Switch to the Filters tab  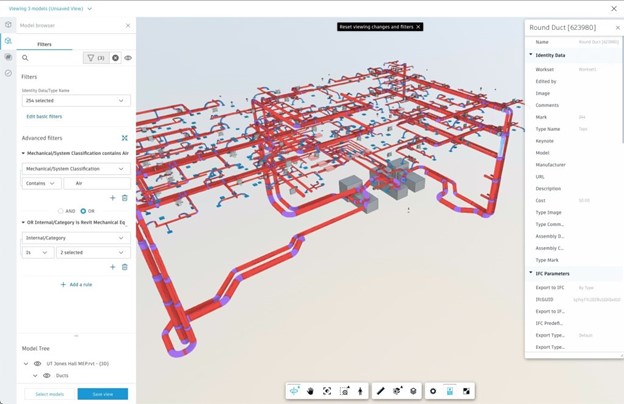coord(44,44)
